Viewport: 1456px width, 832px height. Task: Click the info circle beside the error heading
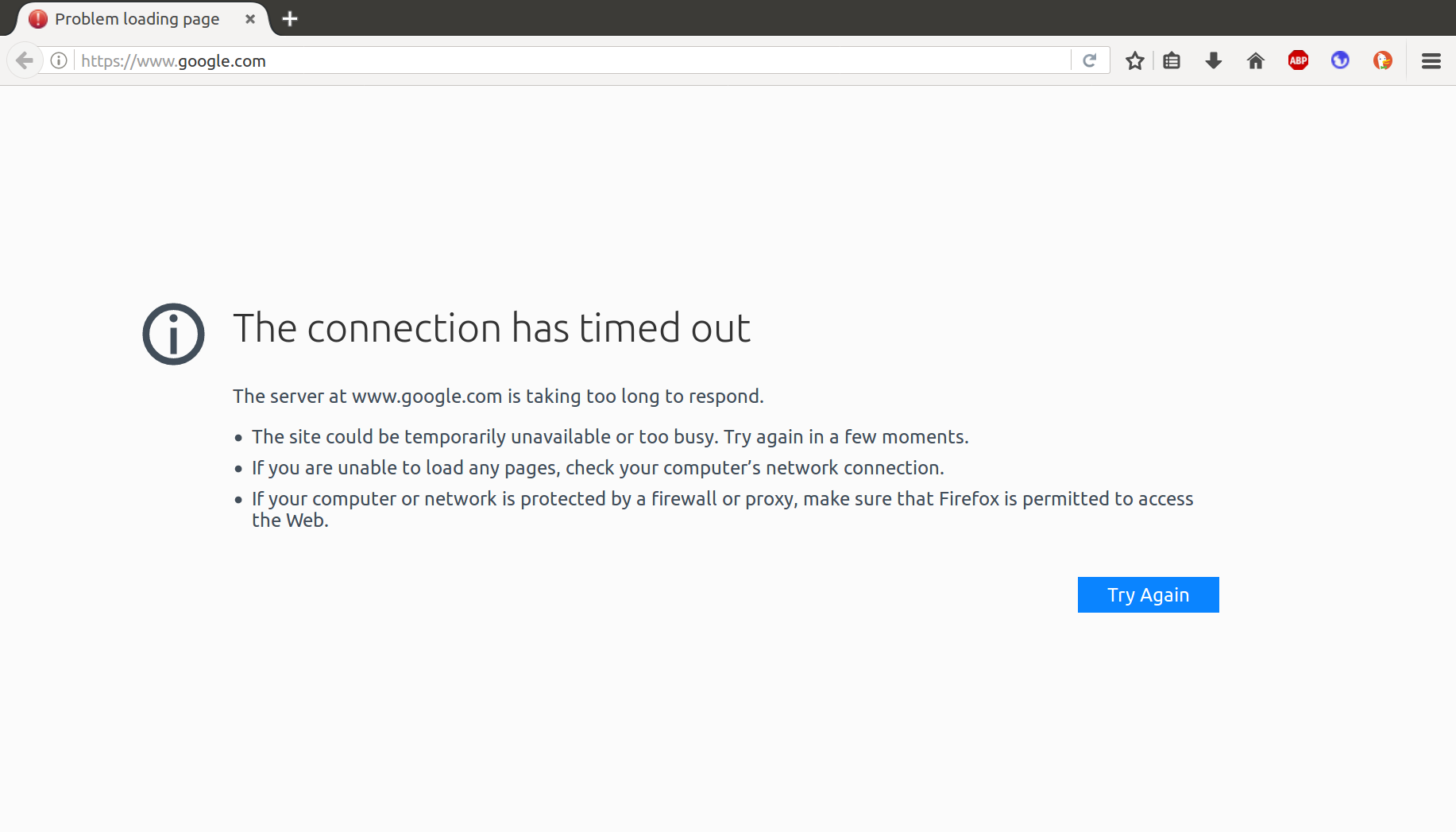click(173, 334)
